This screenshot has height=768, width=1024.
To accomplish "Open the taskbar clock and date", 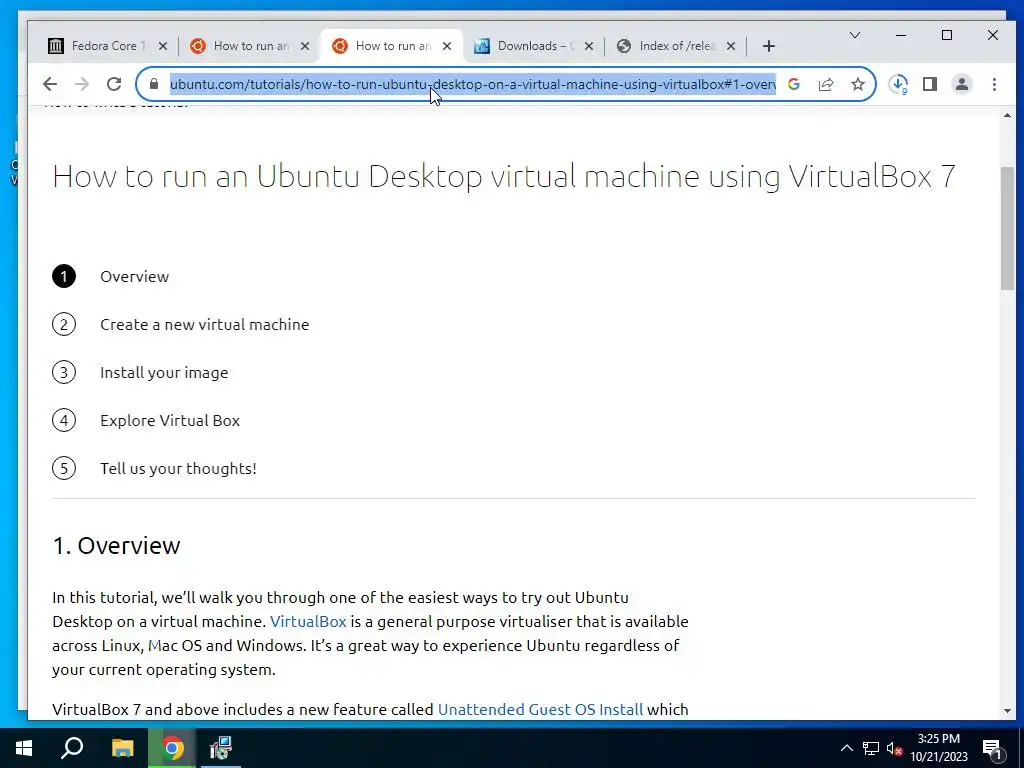I will pyautogui.click(x=939, y=748).
